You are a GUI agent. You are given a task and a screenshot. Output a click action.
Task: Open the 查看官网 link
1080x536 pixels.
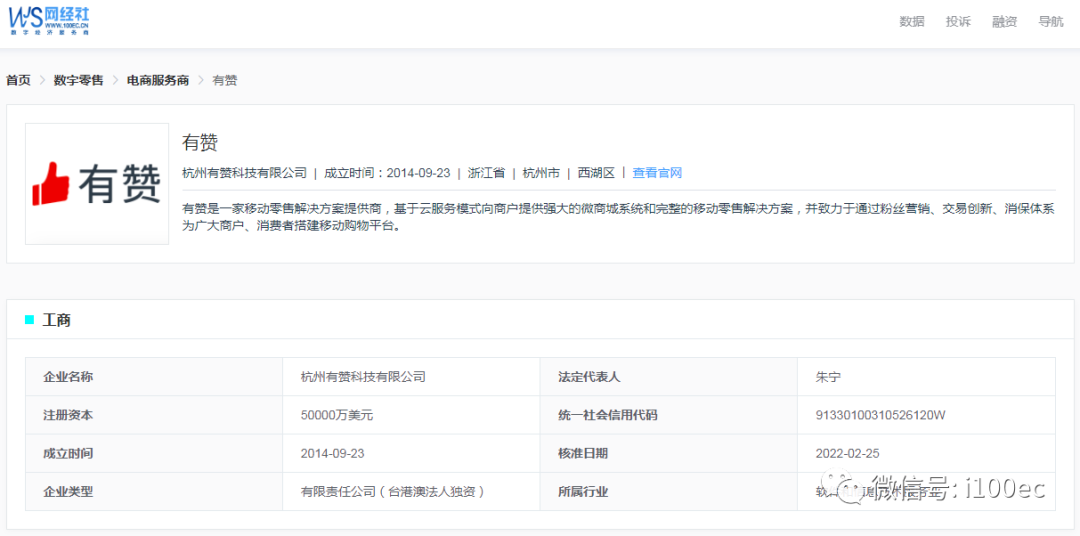(x=657, y=173)
